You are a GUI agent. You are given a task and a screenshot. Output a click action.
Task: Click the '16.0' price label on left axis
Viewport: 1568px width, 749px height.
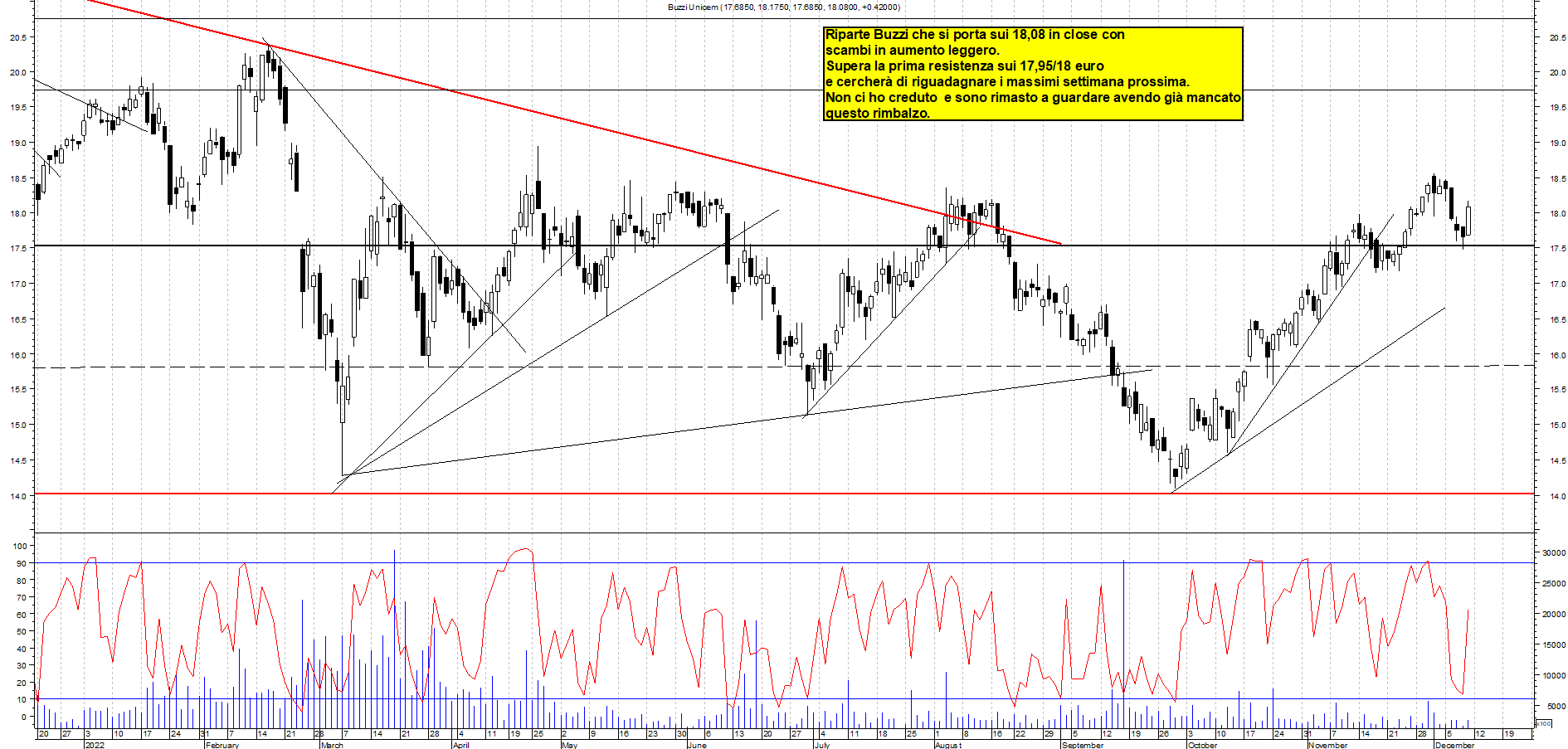pos(18,355)
